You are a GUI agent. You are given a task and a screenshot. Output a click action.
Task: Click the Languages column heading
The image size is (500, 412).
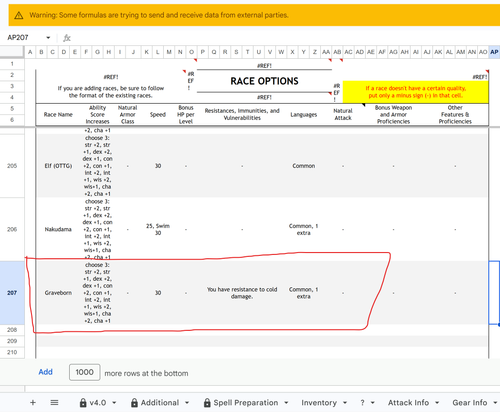coord(304,114)
